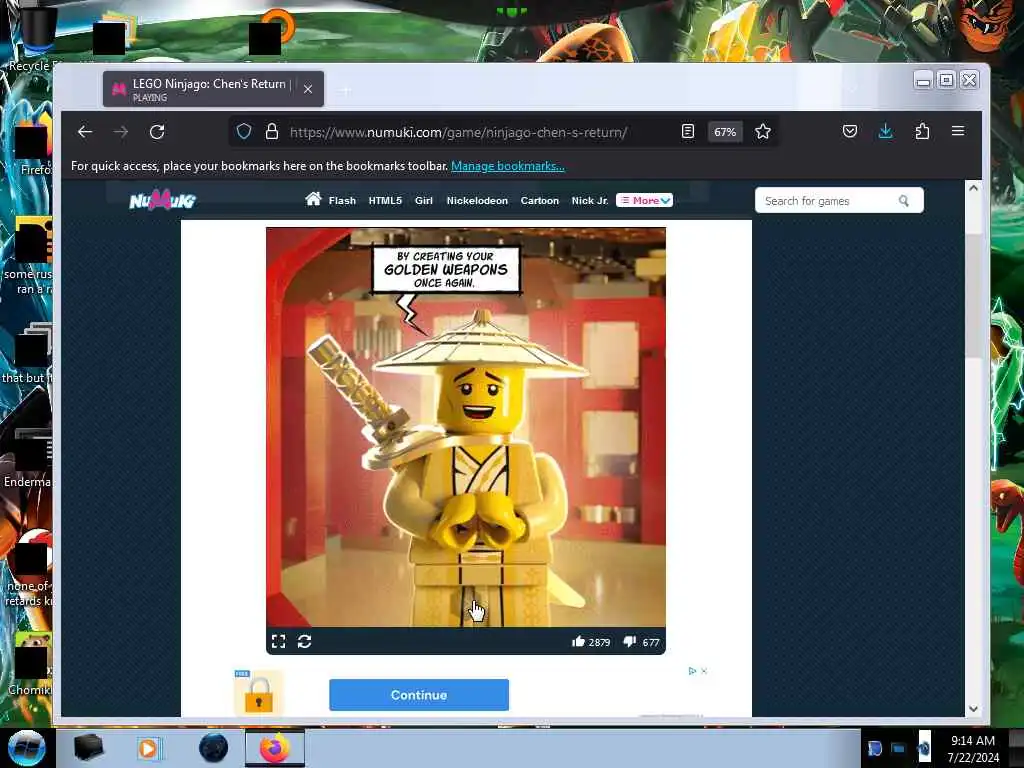Reload the page with the refresh icon
1024x768 pixels.
157,132
